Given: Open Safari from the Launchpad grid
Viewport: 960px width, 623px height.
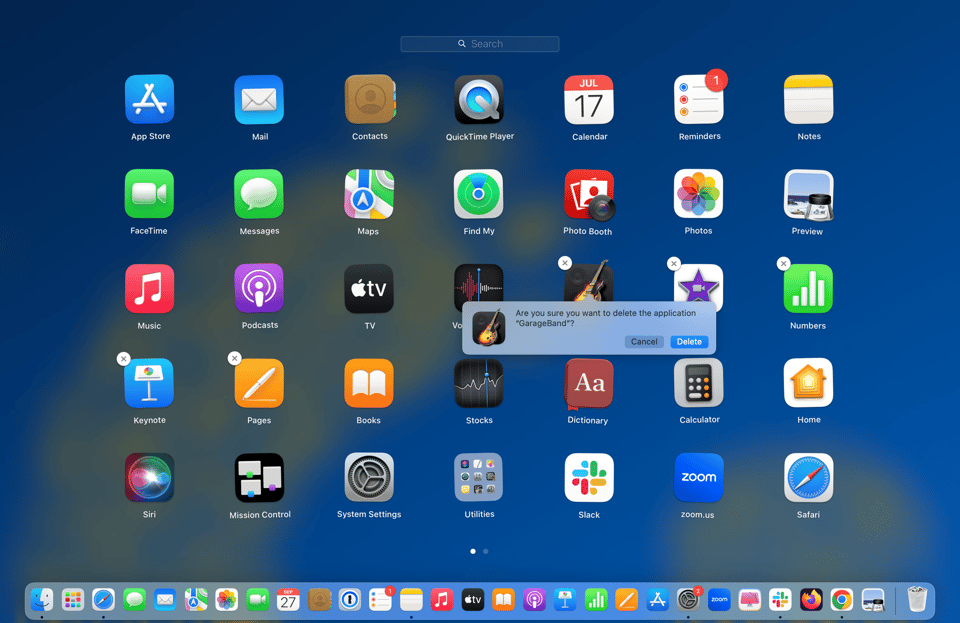Looking at the screenshot, I should click(x=808, y=477).
